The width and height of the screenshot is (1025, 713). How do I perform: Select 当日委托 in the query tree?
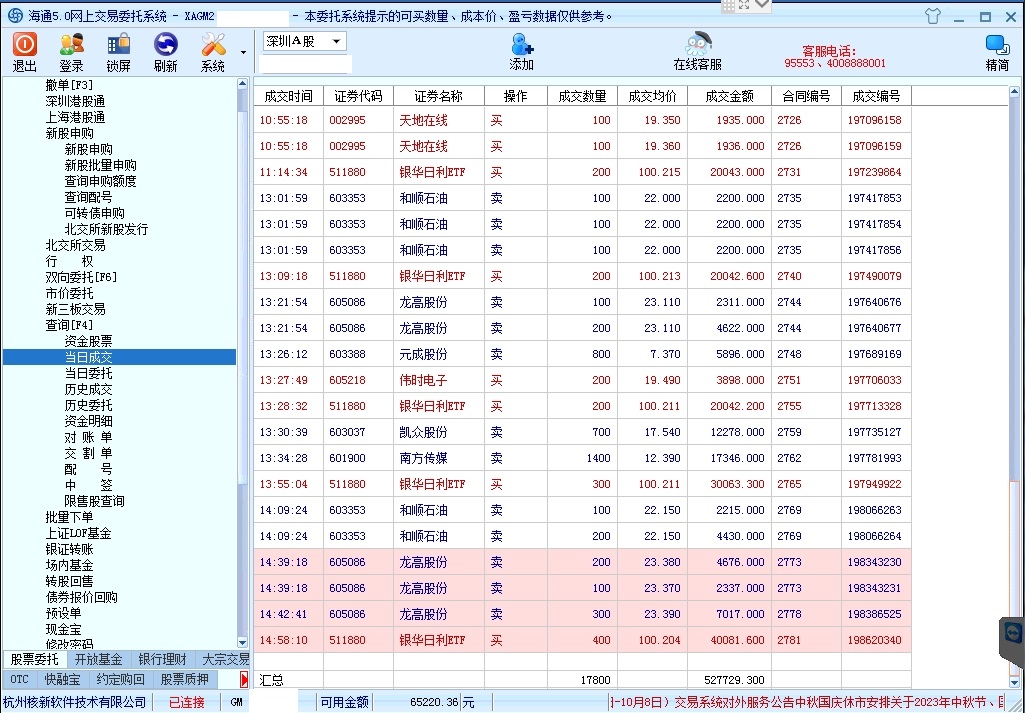[x=88, y=373]
